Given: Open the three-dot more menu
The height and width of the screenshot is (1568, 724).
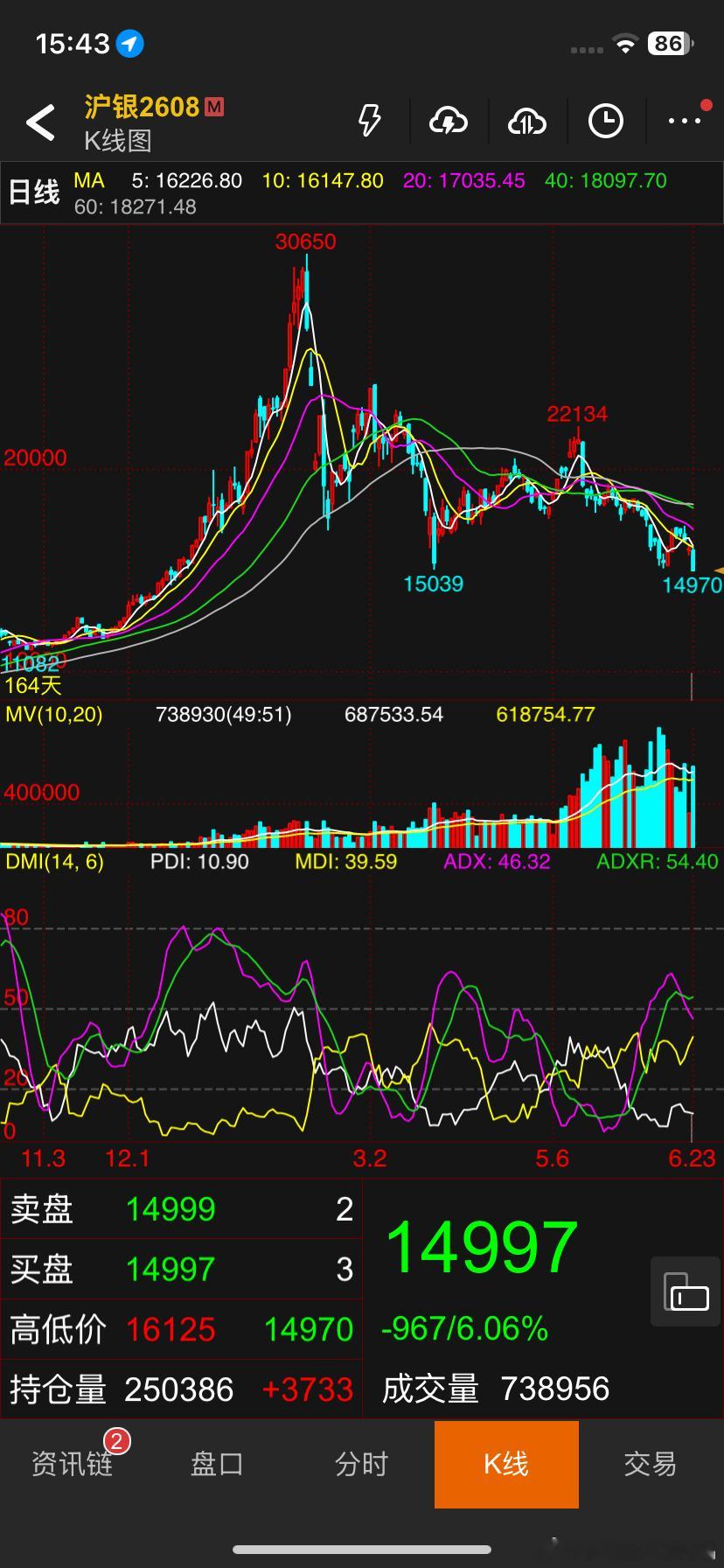Looking at the screenshot, I should [684, 121].
